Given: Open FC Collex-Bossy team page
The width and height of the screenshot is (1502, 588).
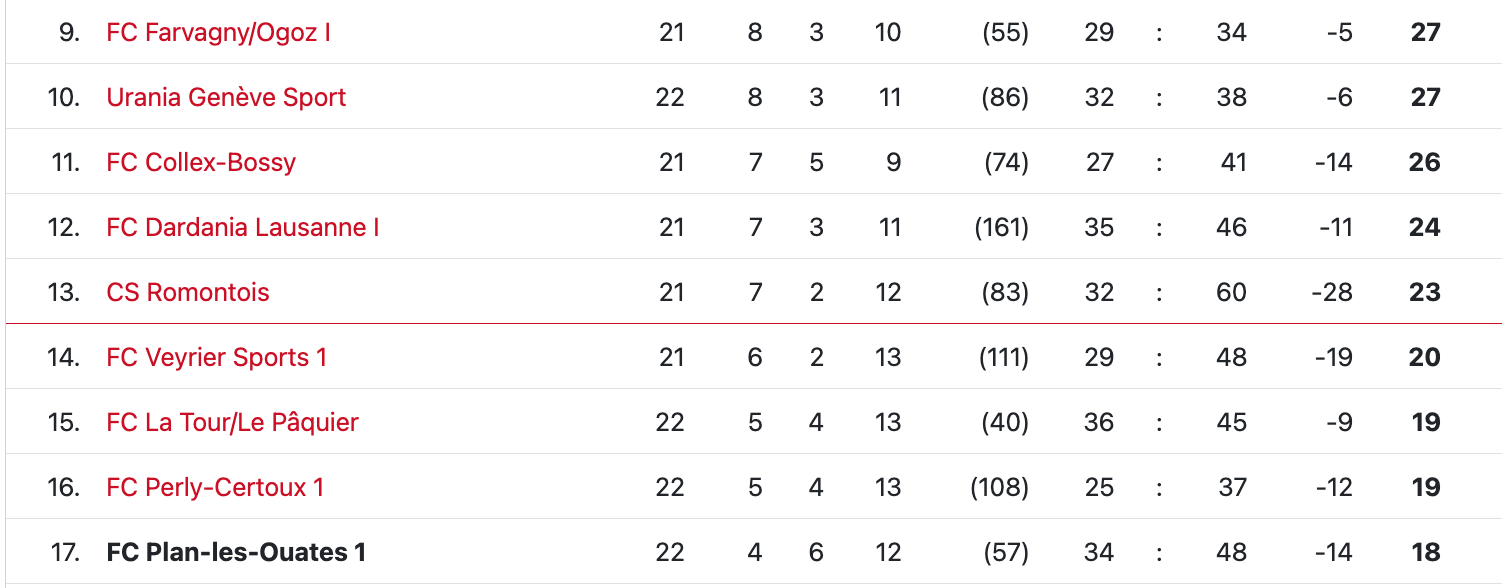Looking at the screenshot, I should coord(201,162).
